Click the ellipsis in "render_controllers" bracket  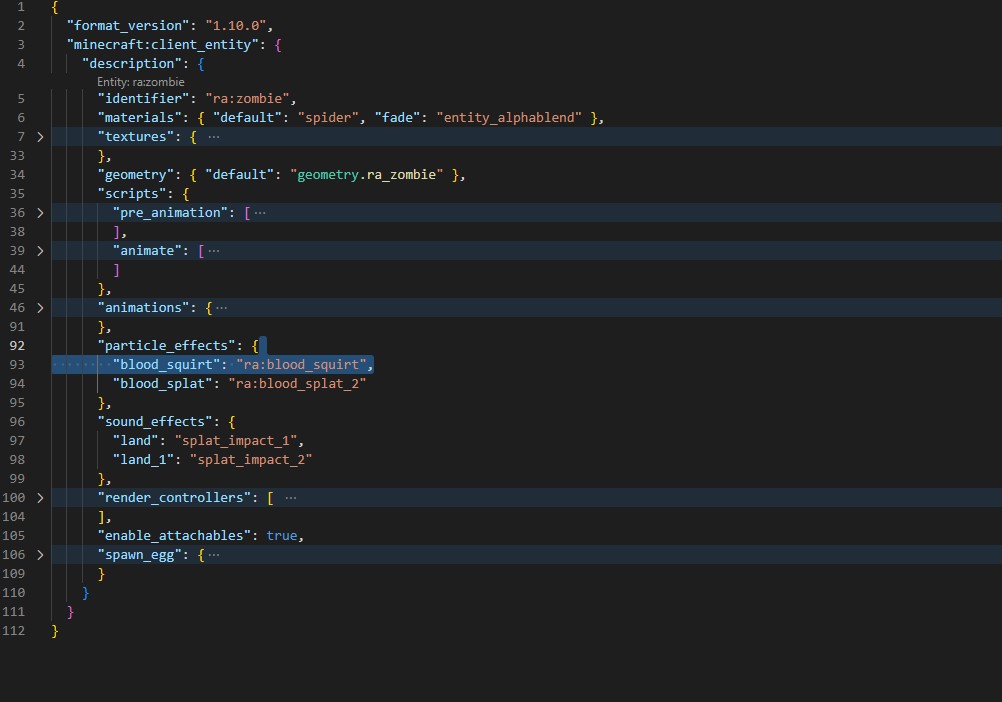pos(290,498)
